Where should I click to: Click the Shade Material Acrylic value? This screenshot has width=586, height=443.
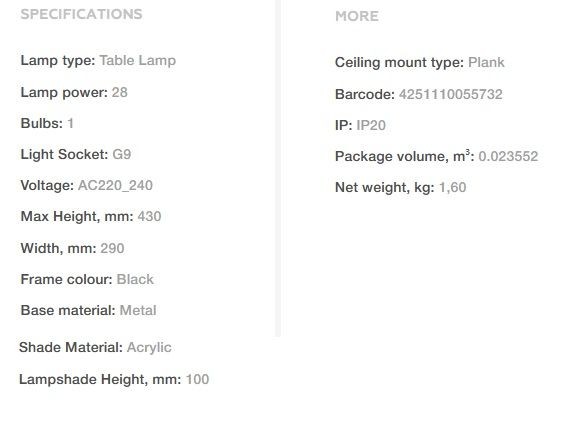[149, 348]
